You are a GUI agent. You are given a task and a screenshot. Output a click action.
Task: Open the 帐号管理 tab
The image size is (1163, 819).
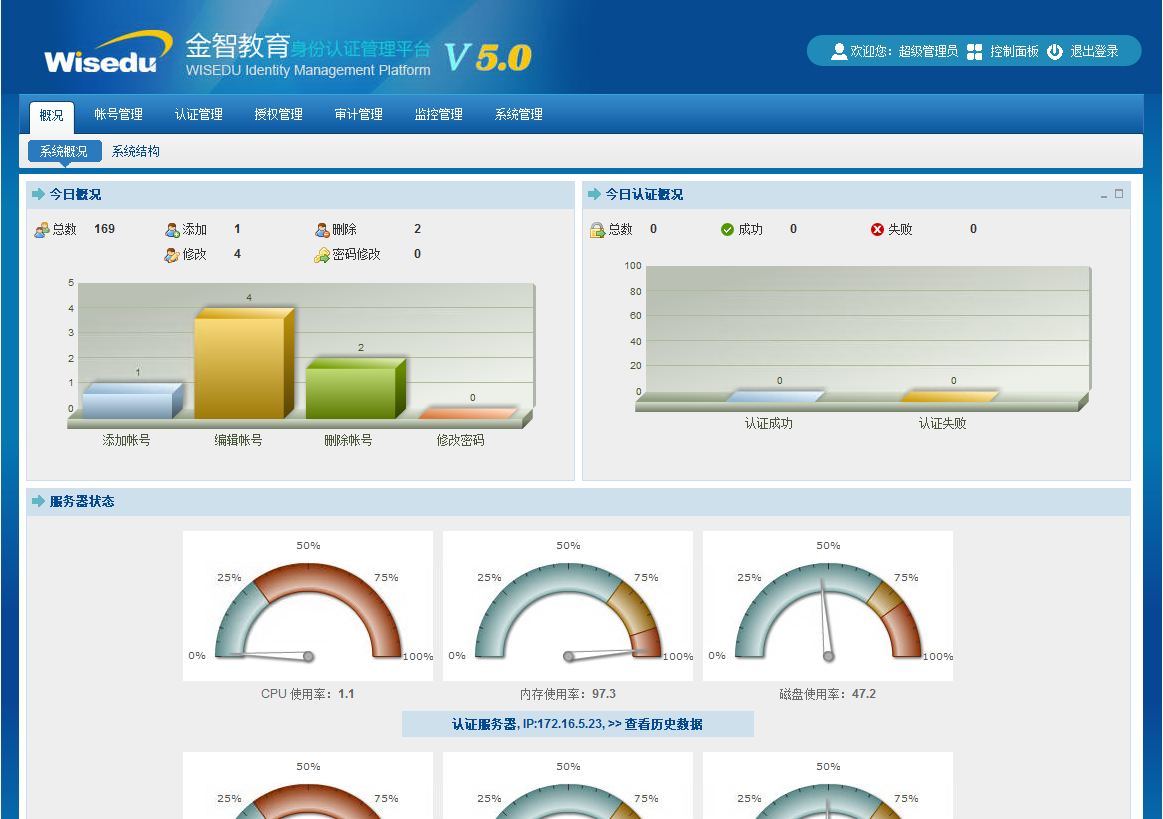point(118,115)
